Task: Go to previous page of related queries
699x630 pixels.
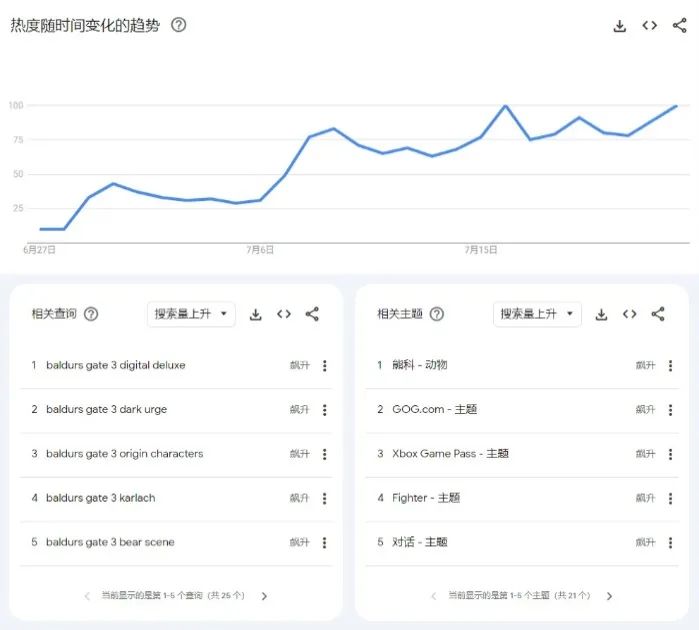Action: click(87, 596)
